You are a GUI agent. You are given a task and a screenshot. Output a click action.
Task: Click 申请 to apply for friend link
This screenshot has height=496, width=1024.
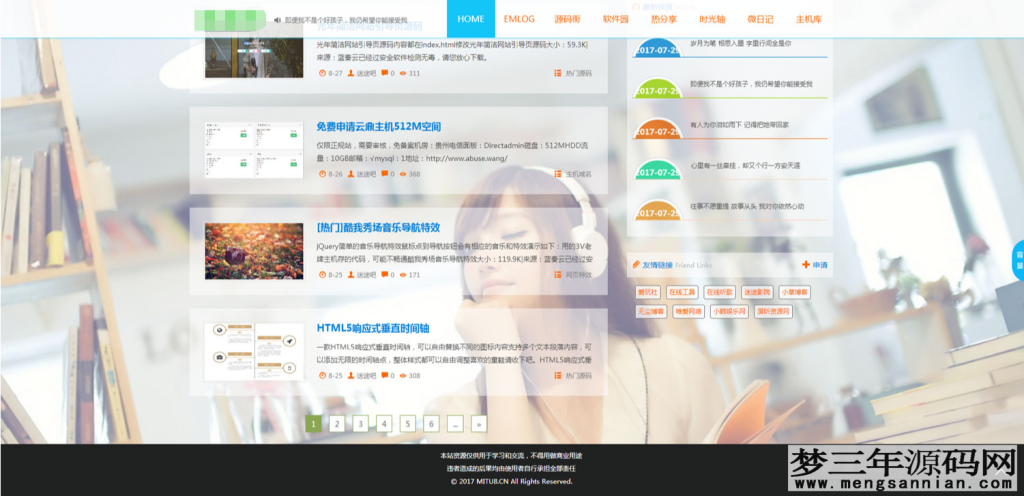[x=820, y=265]
